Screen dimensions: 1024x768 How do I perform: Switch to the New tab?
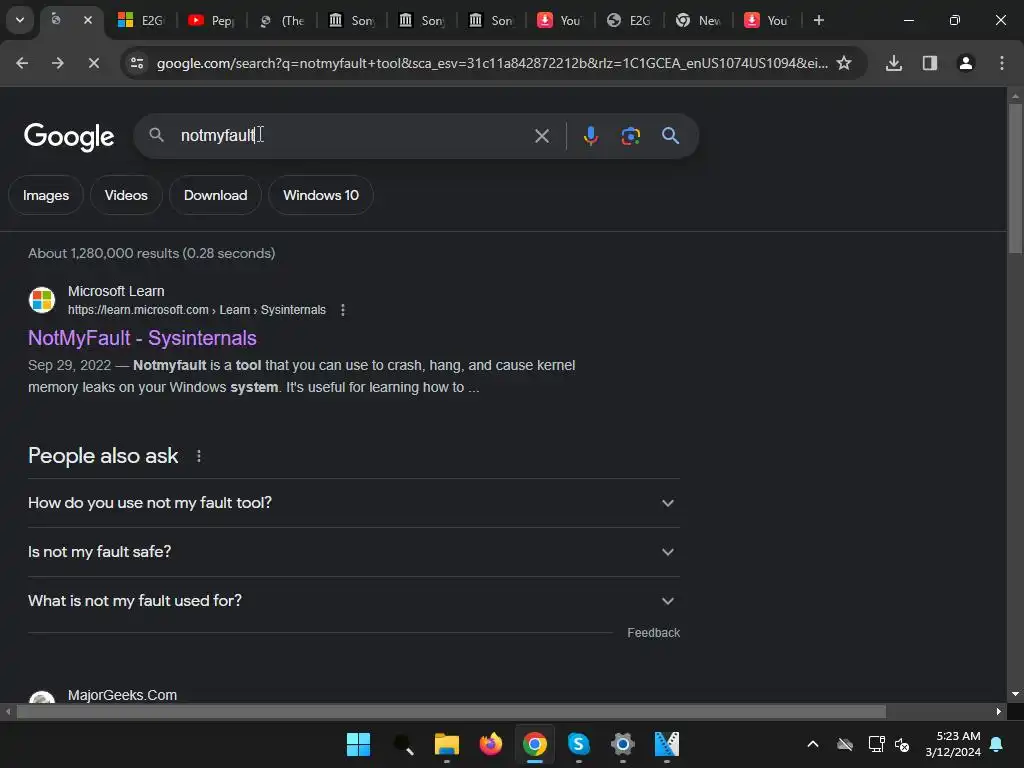pos(697,20)
